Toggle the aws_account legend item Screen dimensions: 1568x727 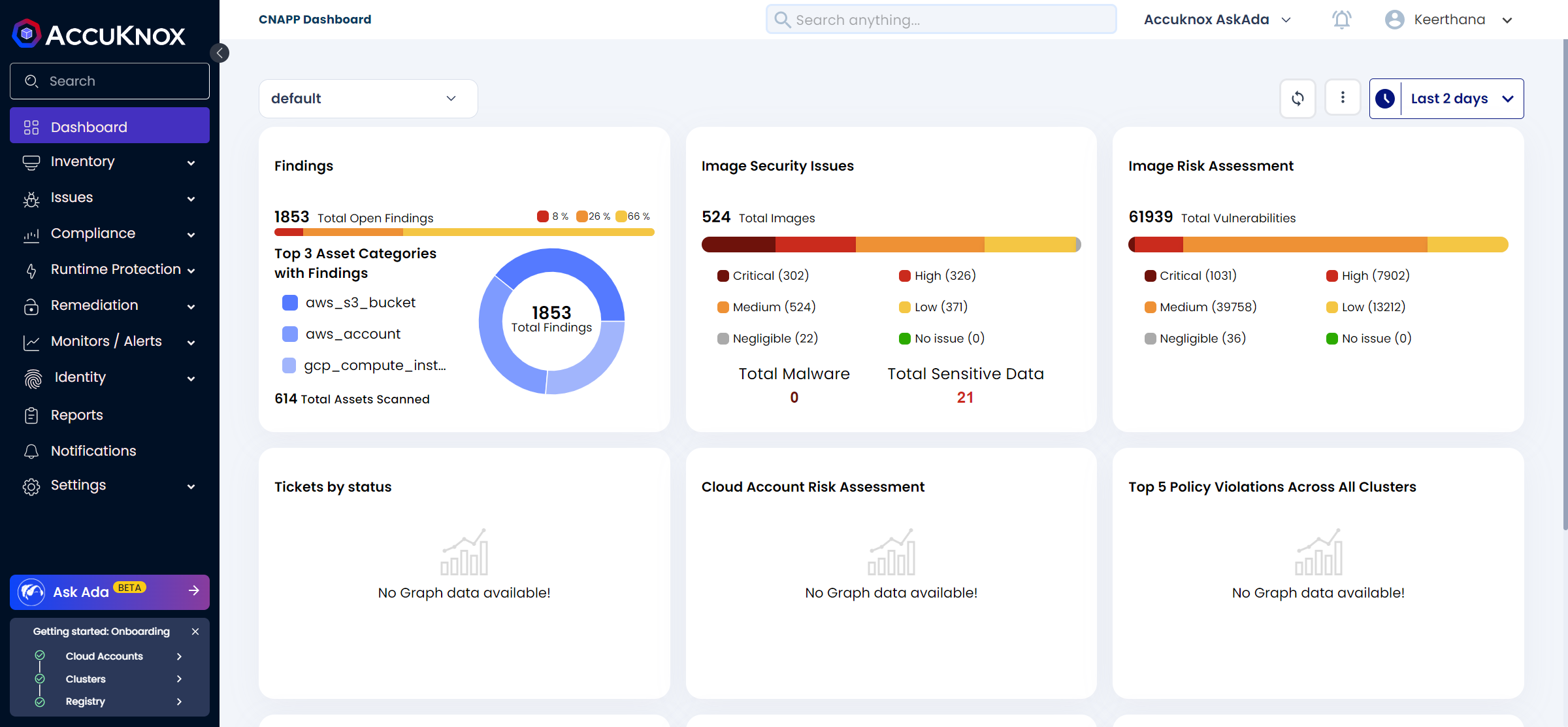point(342,334)
